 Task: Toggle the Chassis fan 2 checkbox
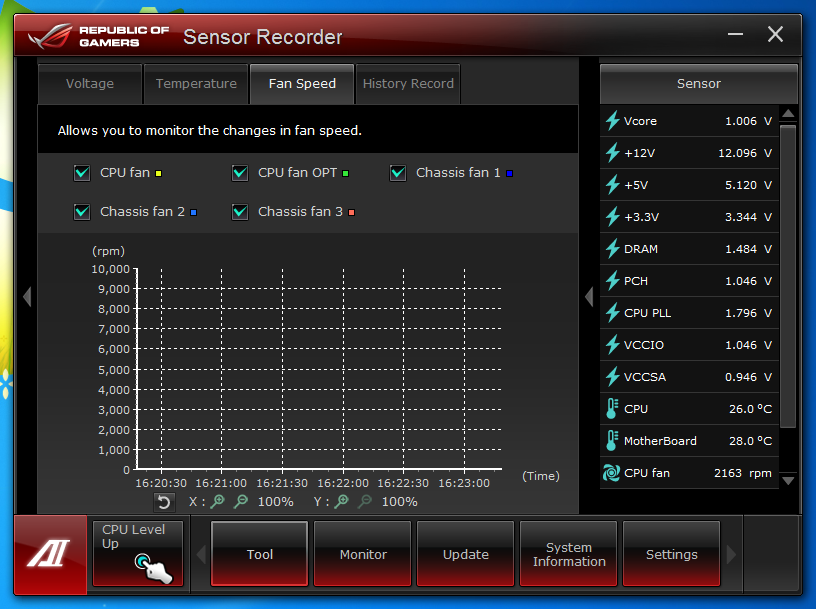[x=82, y=212]
